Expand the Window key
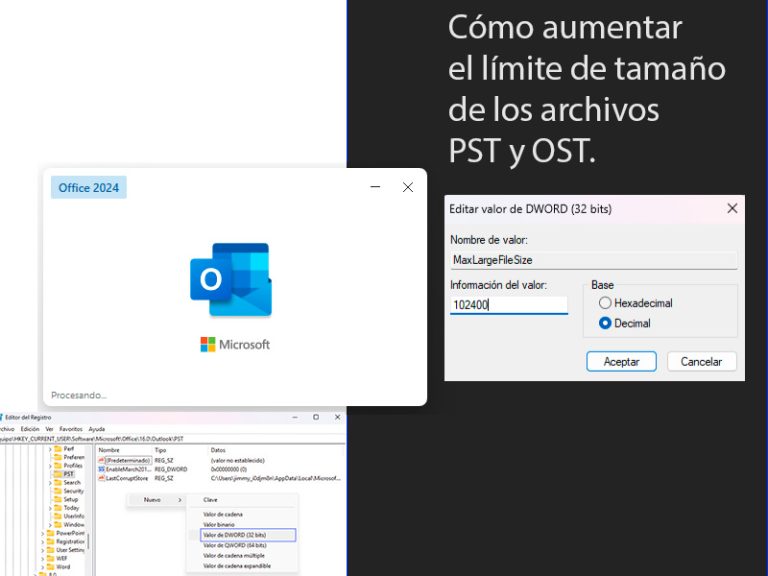This screenshot has height=576, width=768. tap(50, 525)
